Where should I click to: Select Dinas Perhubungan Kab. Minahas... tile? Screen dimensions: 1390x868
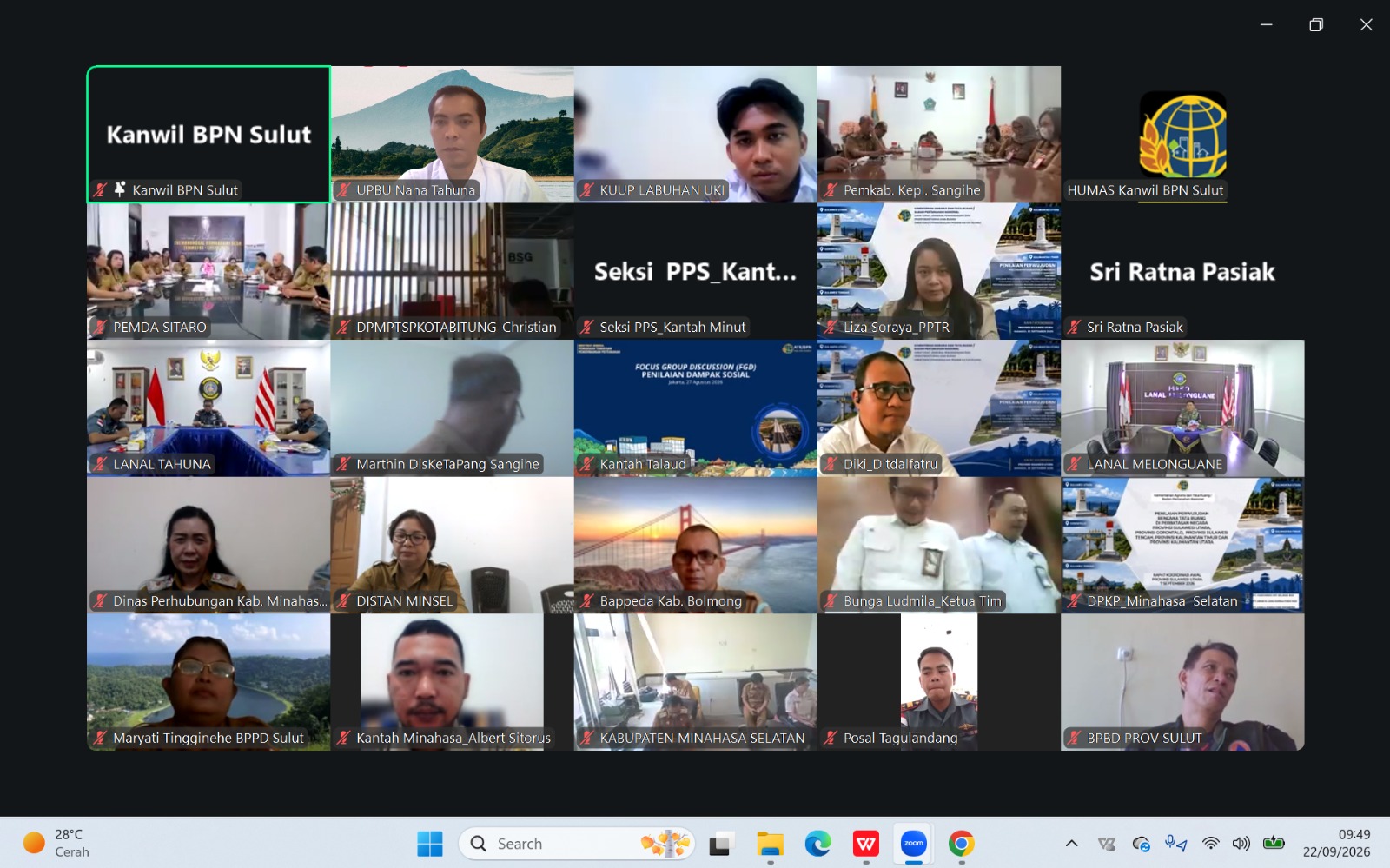[208, 545]
